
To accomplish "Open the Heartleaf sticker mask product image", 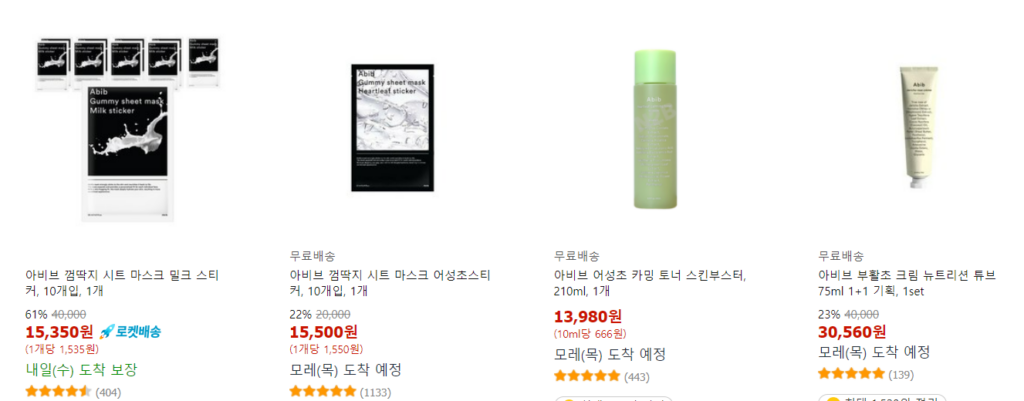I will 392,128.
